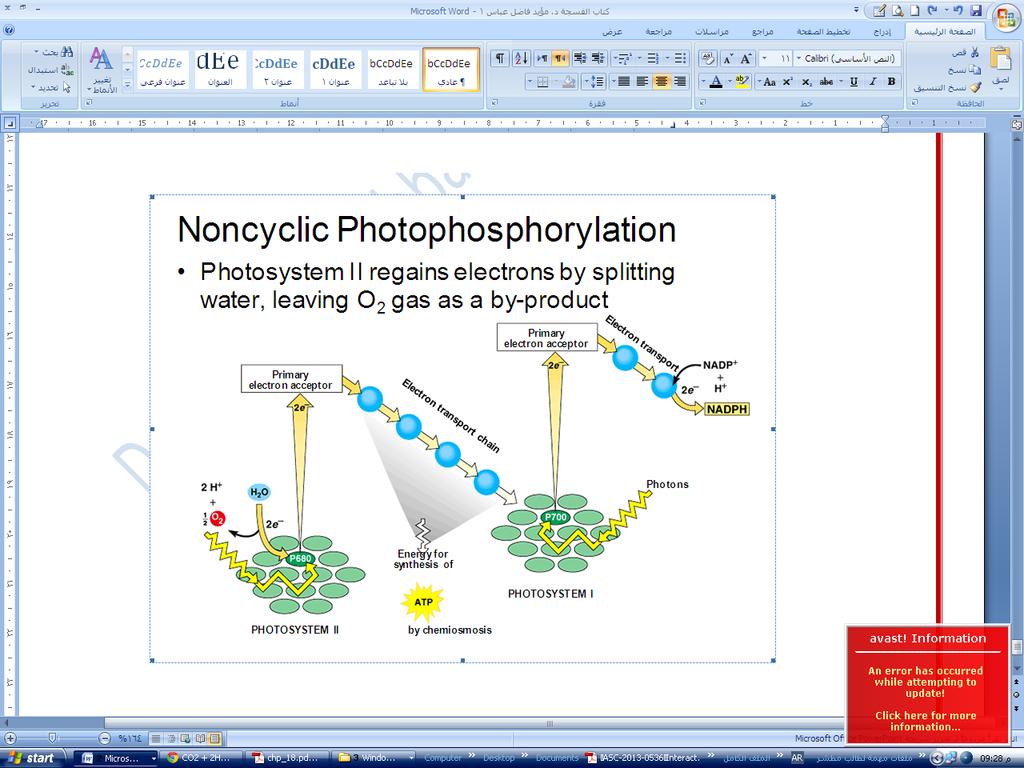Viewport: 1024px width, 768px height.
Task: Toggle right-to-left text direction
Action: (x=560, y=59)
